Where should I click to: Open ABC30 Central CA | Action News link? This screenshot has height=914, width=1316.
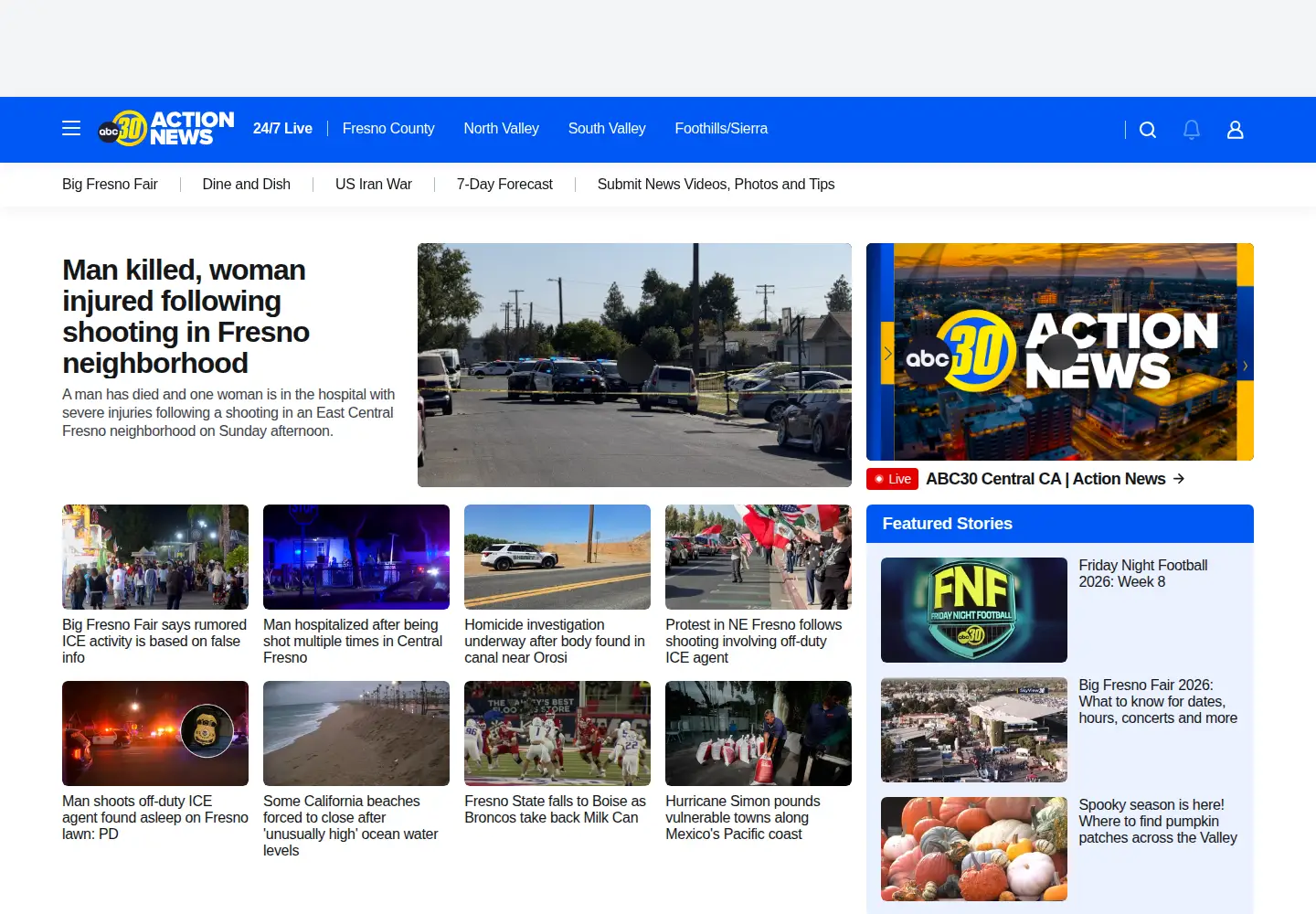tap(1045, 479)
